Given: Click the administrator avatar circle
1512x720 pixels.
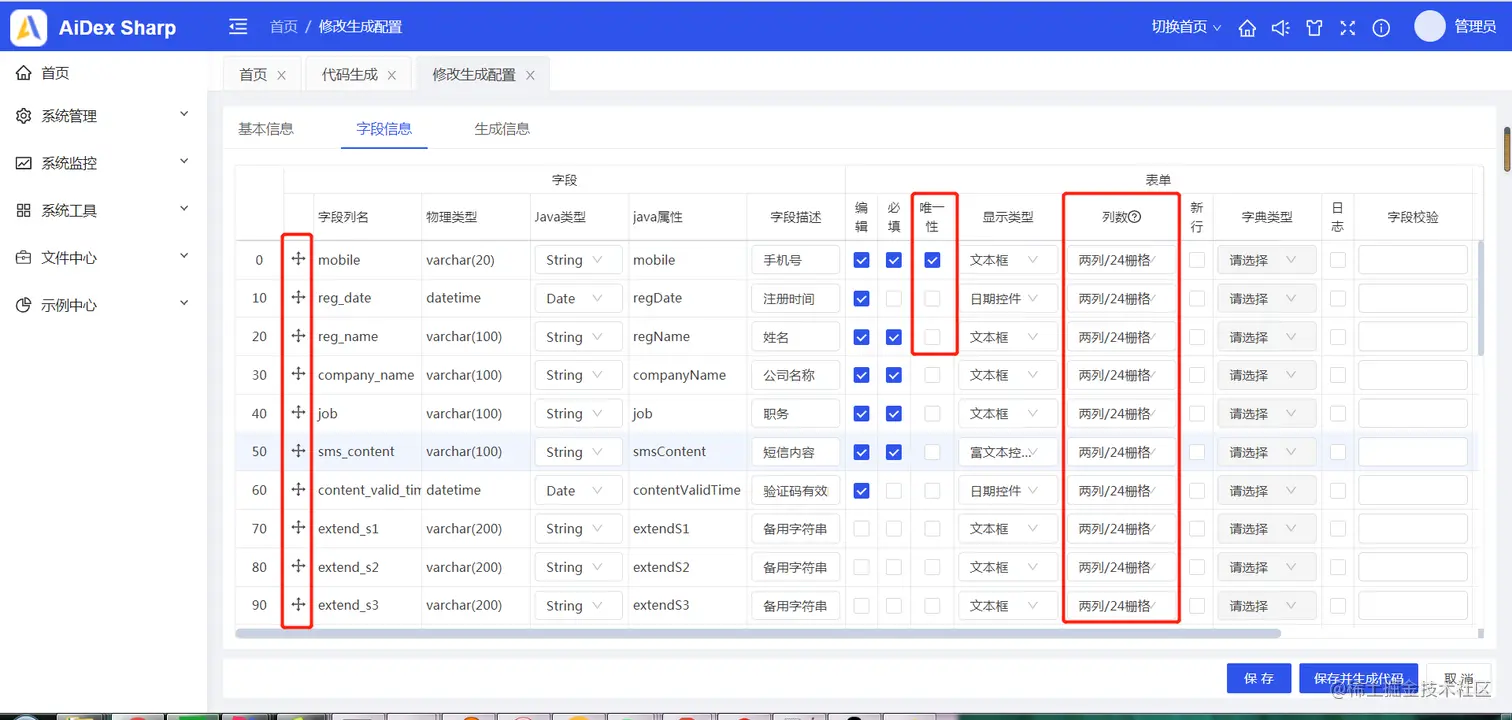Looking at the screenshot, I should 1430,27.
